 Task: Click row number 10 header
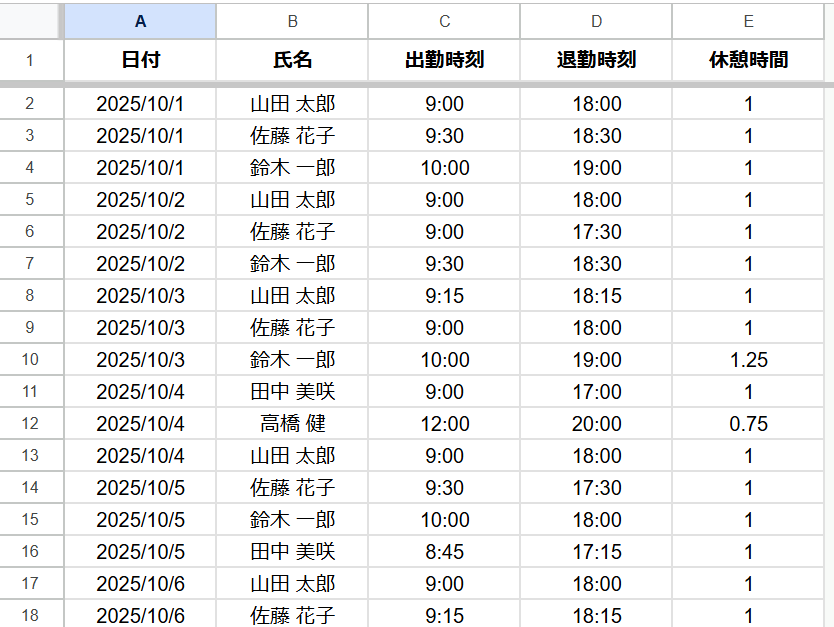click(x=30, y=360)
